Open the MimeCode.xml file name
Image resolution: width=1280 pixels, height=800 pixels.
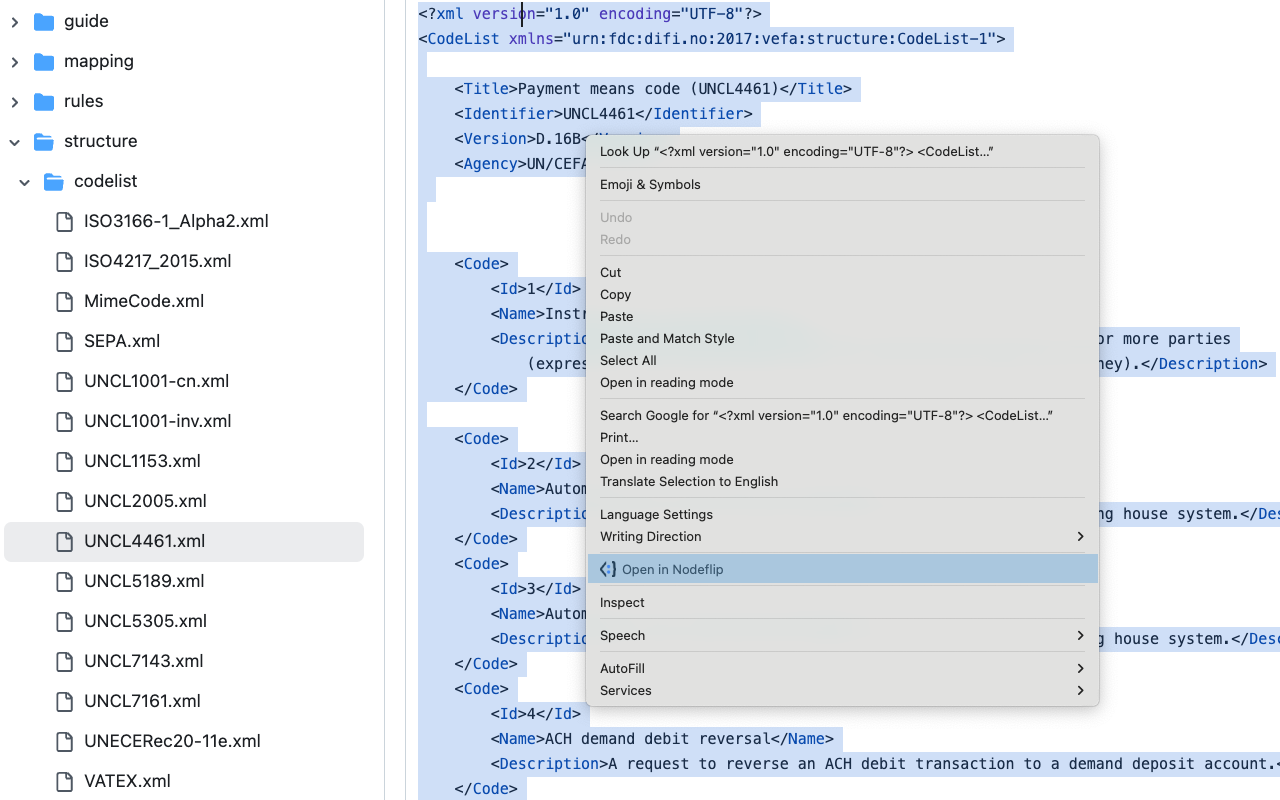click(x=144, y=301)
